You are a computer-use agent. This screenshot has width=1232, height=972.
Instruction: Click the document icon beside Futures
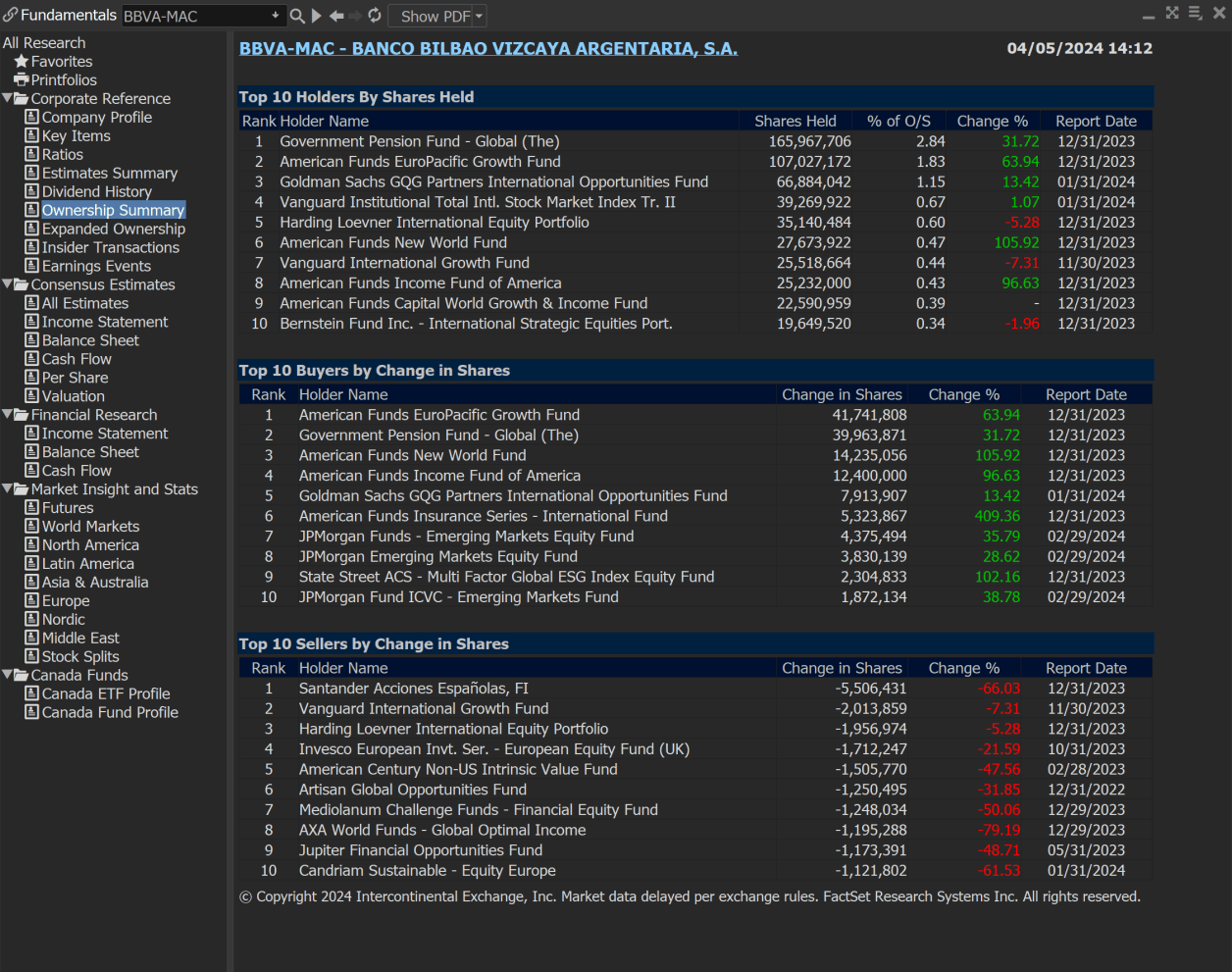pos(31,508)
